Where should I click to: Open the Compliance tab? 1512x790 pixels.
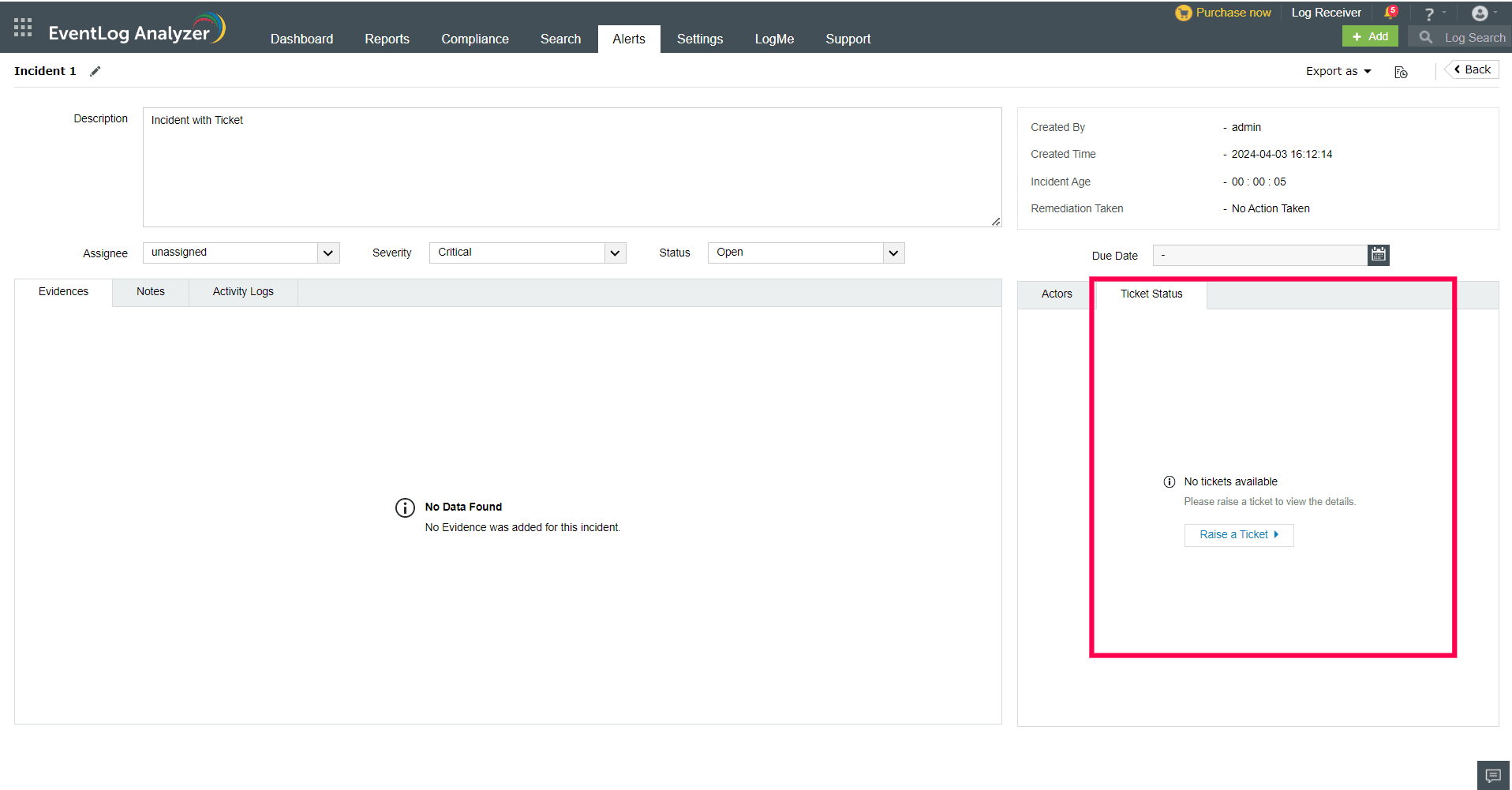pyautogui.click(x=475, y=39)
